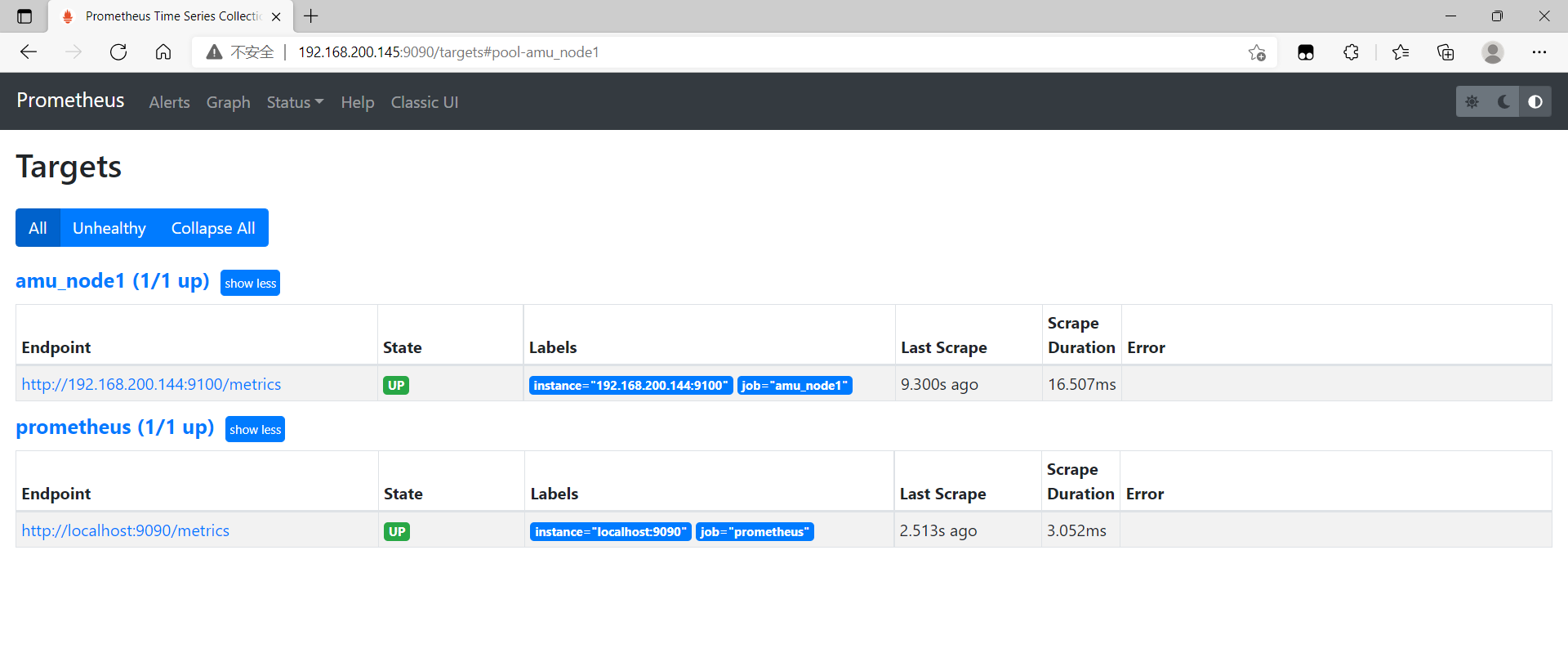Close the Prometheus browser tab

click(276, 16)
